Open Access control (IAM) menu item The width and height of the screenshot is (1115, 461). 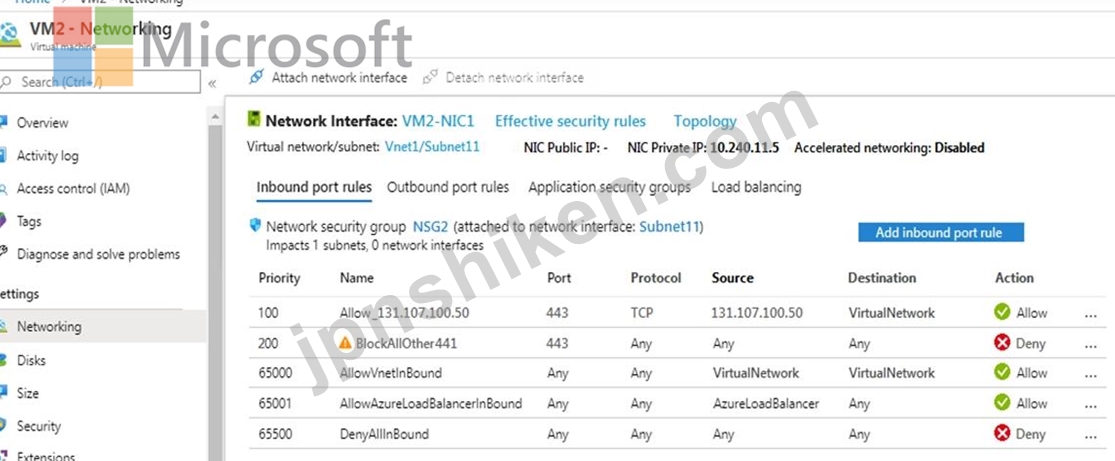click(73, 189)
